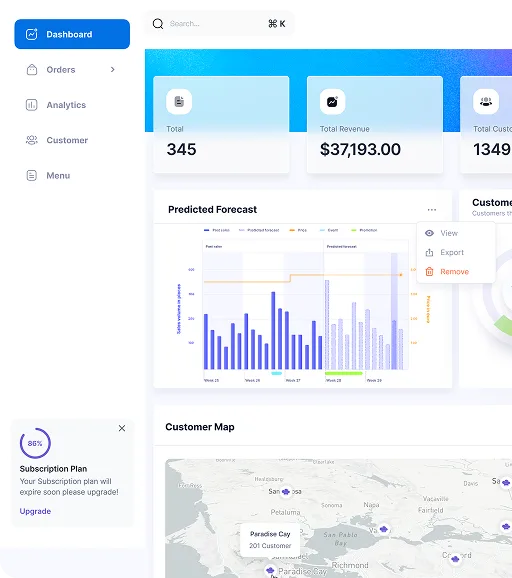This screenshot has height=578, width=512.
Task: Click the Total Revenue label
Action: (x=345, y=129)
